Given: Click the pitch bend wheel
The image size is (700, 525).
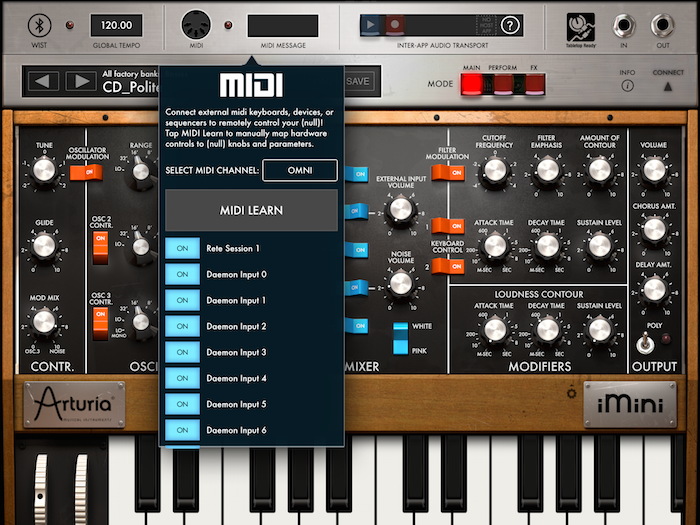Looking at the screenshot, I should 41,489.
